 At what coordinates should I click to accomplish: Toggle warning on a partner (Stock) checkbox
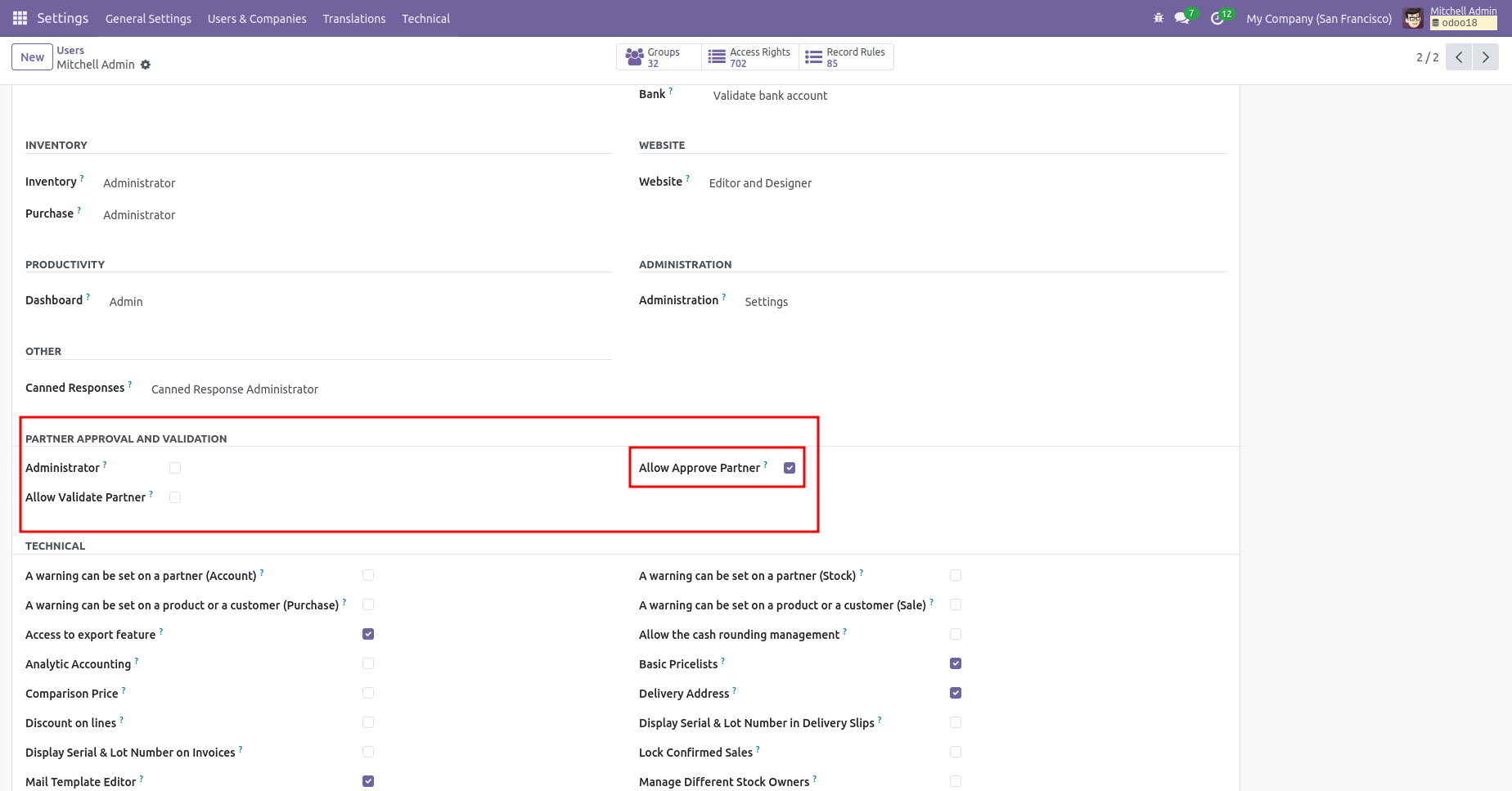(x=956, y=575)
